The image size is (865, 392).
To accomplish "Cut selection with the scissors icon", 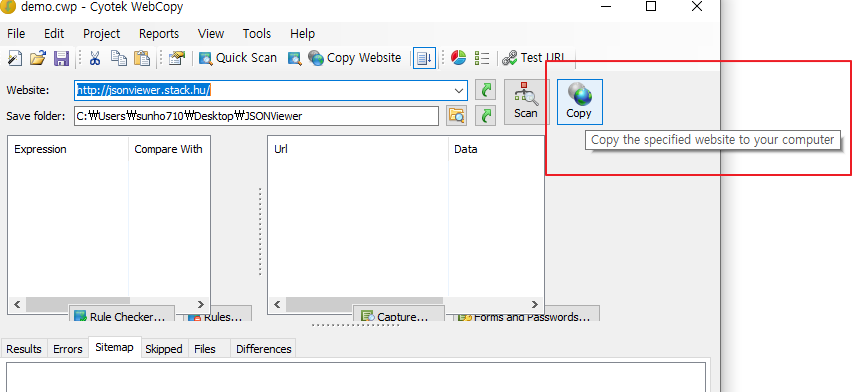I will pyautogui.click(x=95, y=58).
